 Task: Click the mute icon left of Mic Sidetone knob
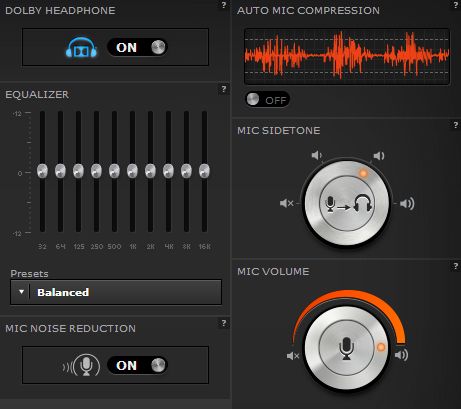287,203
